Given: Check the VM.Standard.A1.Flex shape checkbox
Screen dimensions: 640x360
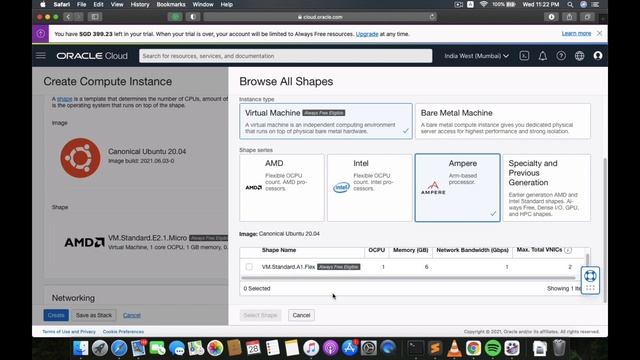Looking at the screenshot, I should click(x=249, y=267).
